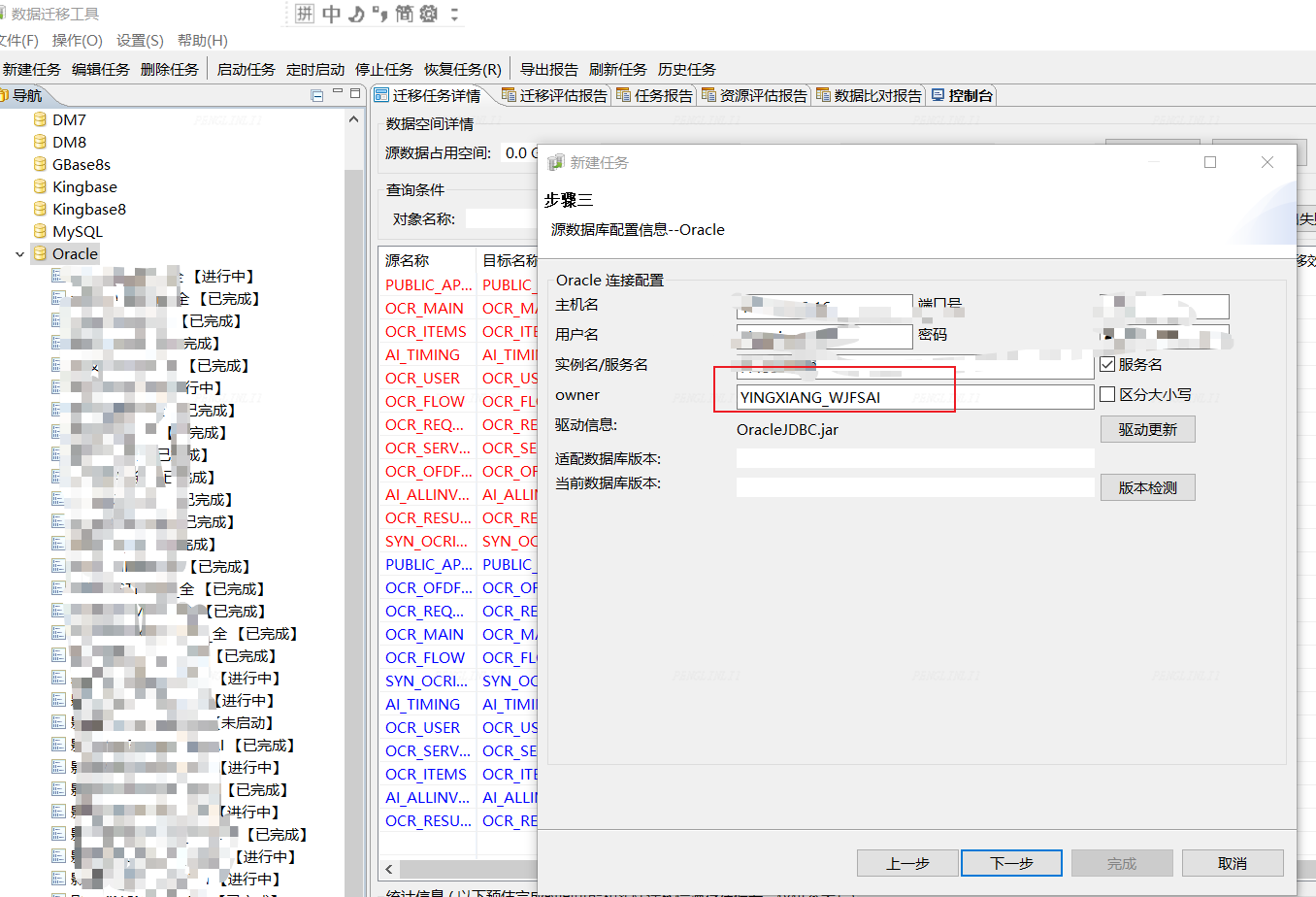
Task: Click 停止任务 in the toolbar
Action: coord(384,69)
